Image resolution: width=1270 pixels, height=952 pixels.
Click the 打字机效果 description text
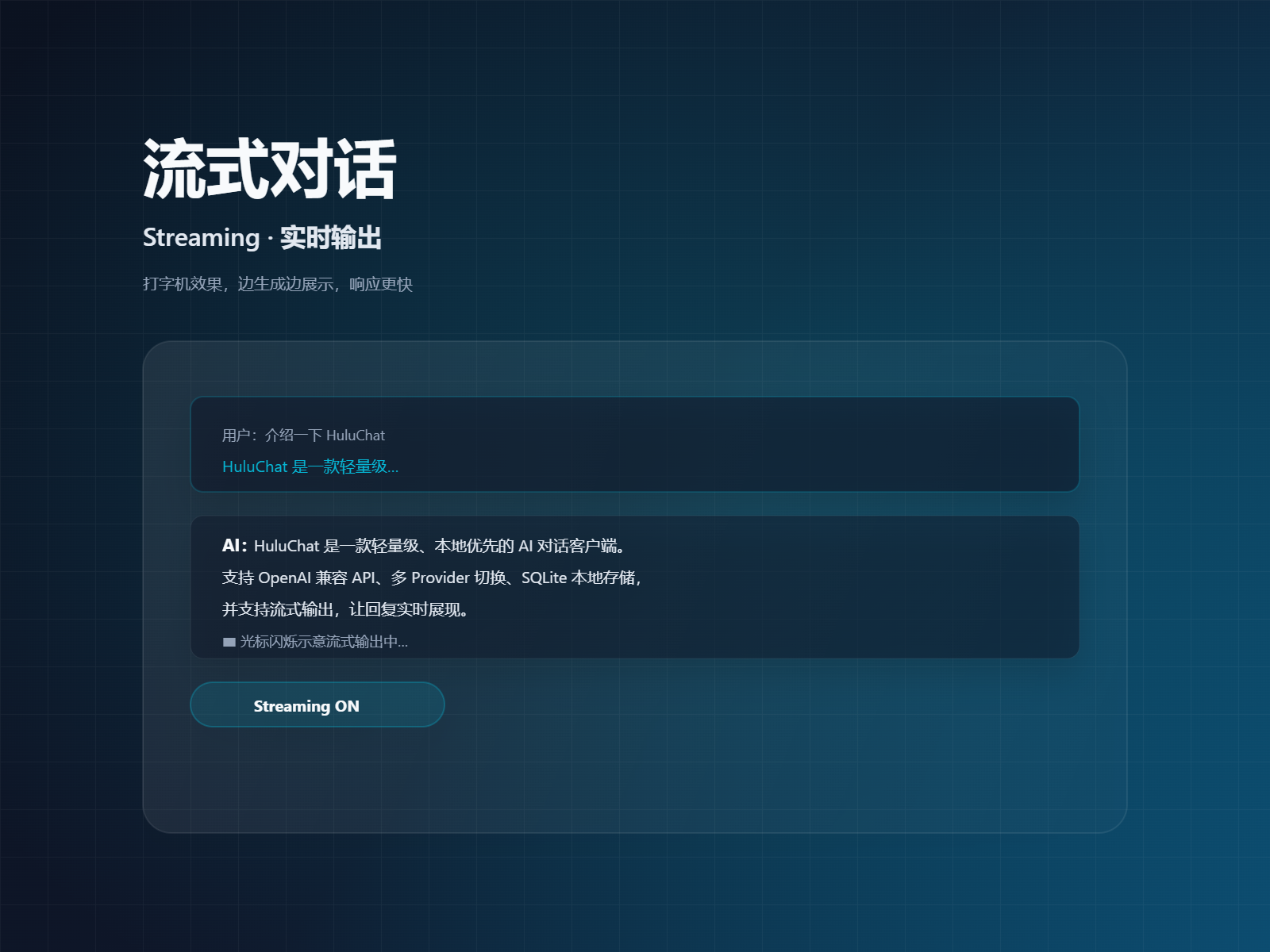tap(279, 283)
